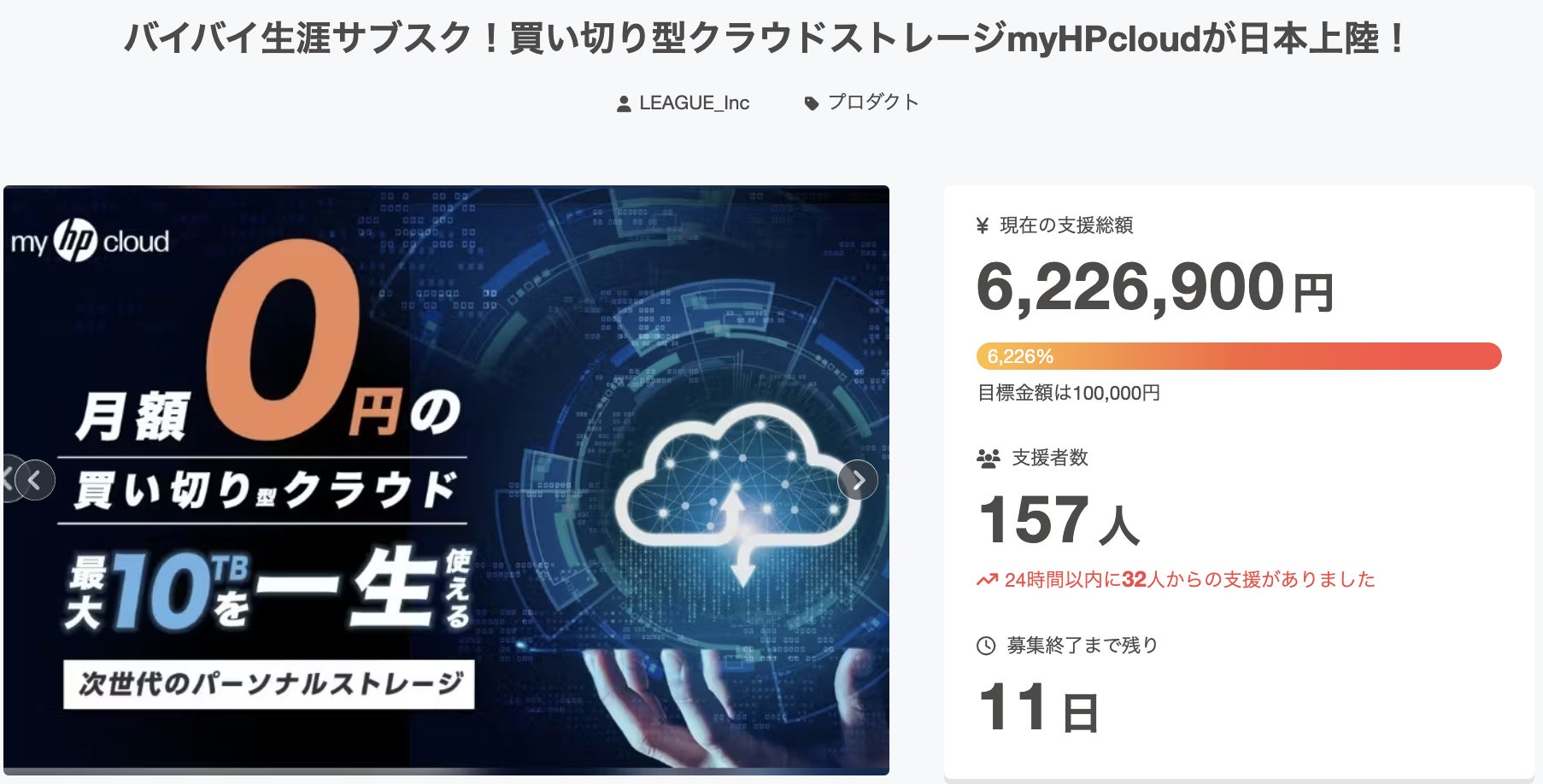This screenshot has width=1543, height=784.
Task: Open the LEAGUE_Inc creator profile link
Action: tap(694, 103)
